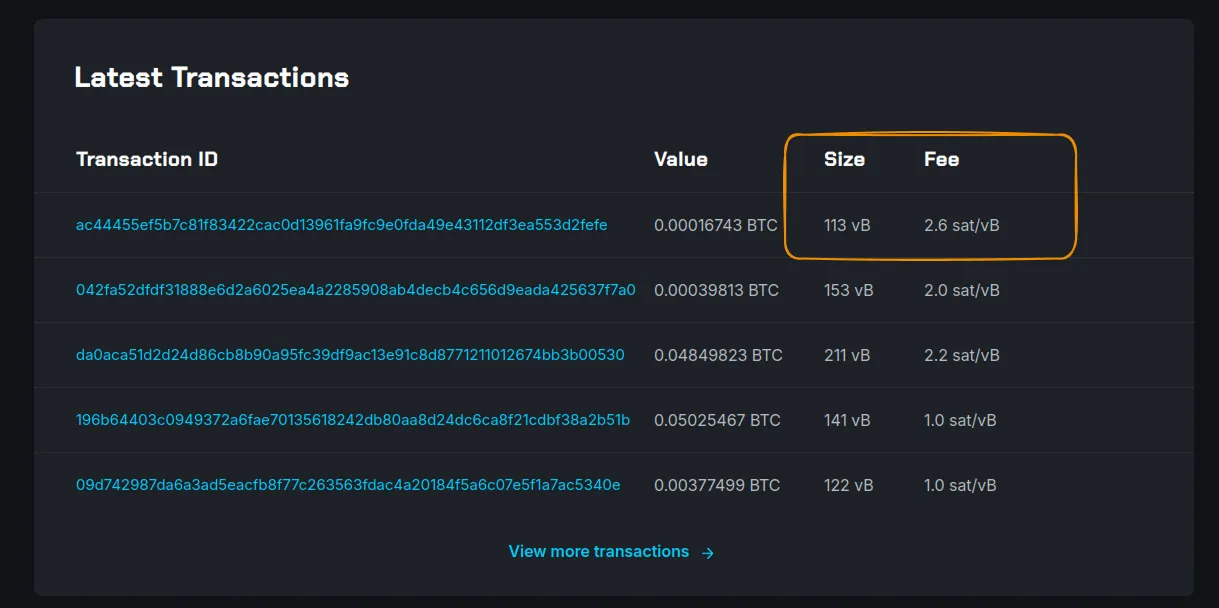Click the Transaction ID column header
Image resolution: width=1219 pixels, height=608 pixels.
147,158
